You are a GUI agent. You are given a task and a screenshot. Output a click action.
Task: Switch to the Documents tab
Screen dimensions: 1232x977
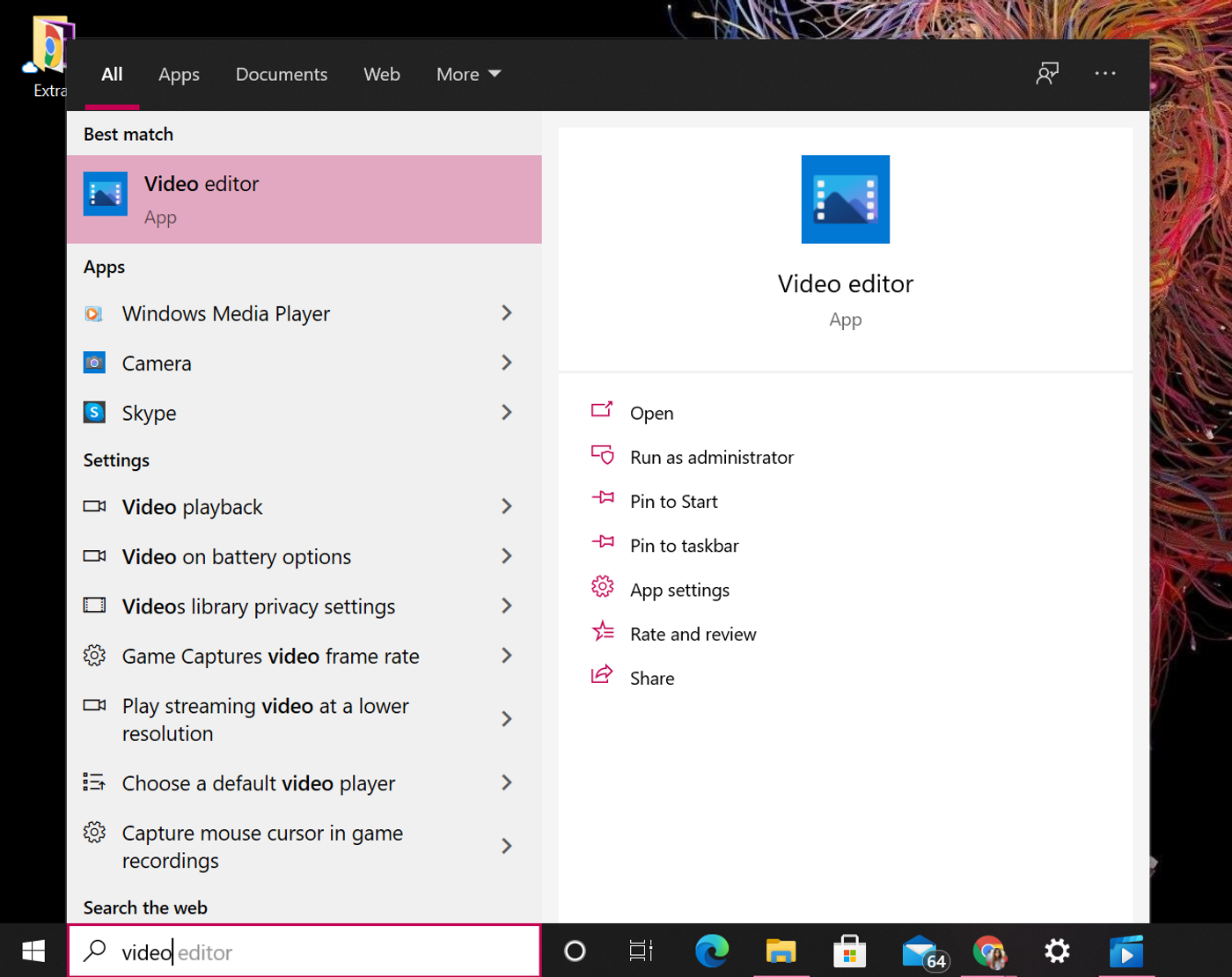pos(282,74)
